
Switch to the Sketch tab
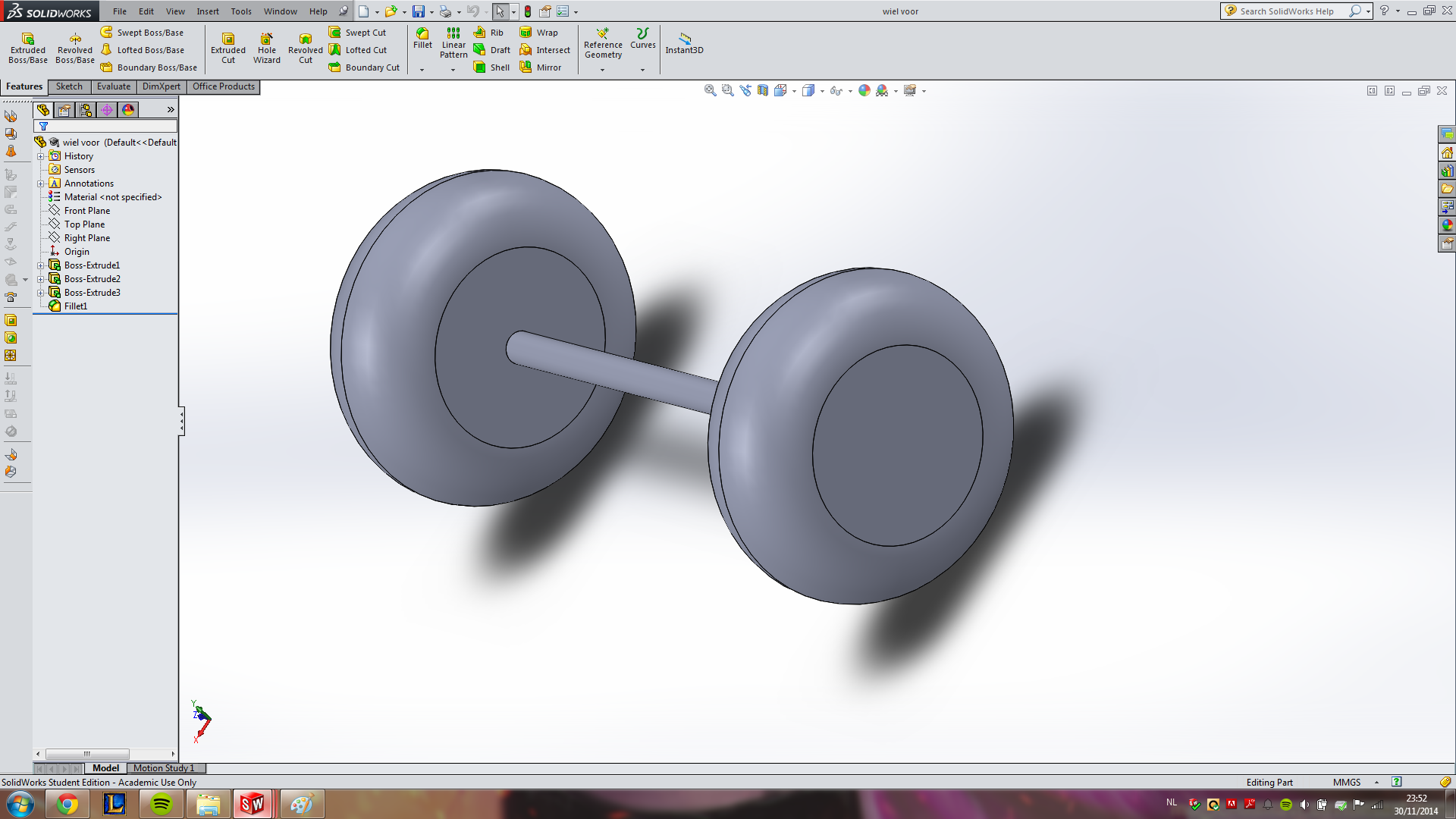tap(69, 86)
